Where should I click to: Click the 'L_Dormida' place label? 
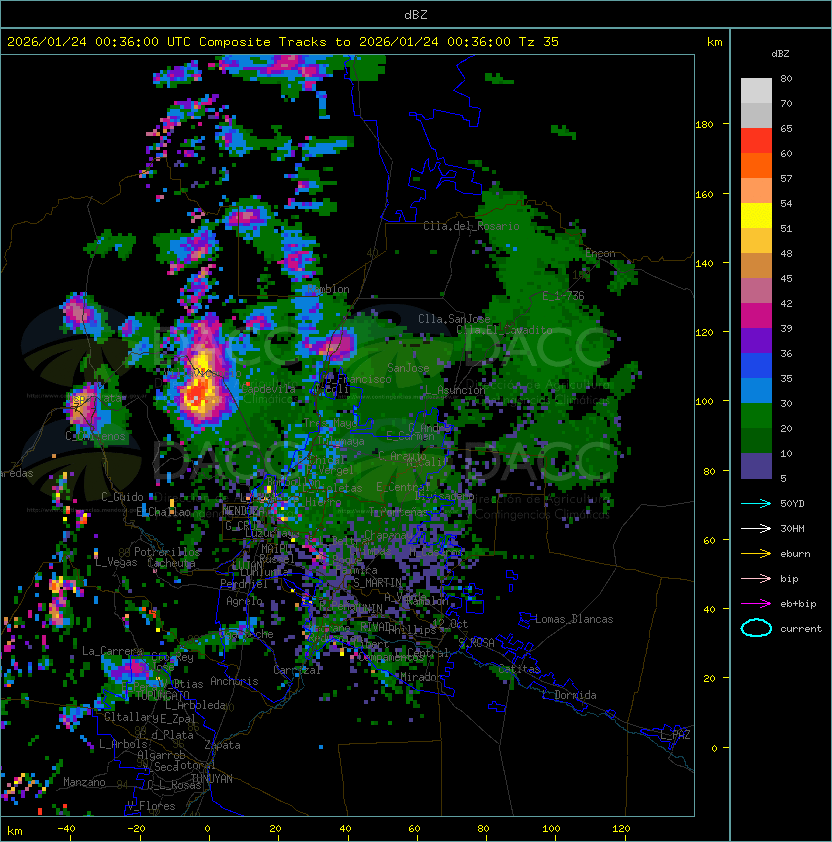click(569, 695)
